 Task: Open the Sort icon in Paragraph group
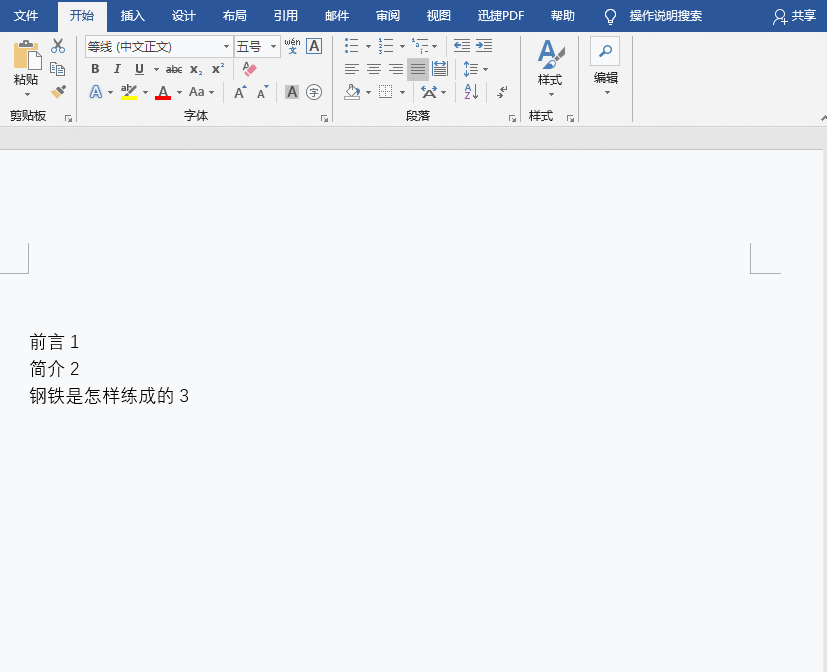[x=469, y=92]
